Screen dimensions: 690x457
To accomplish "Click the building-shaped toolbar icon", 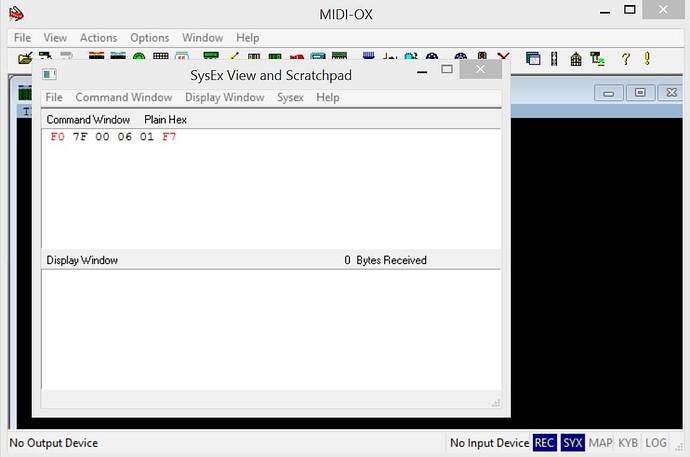I will [x=576, y=59].
